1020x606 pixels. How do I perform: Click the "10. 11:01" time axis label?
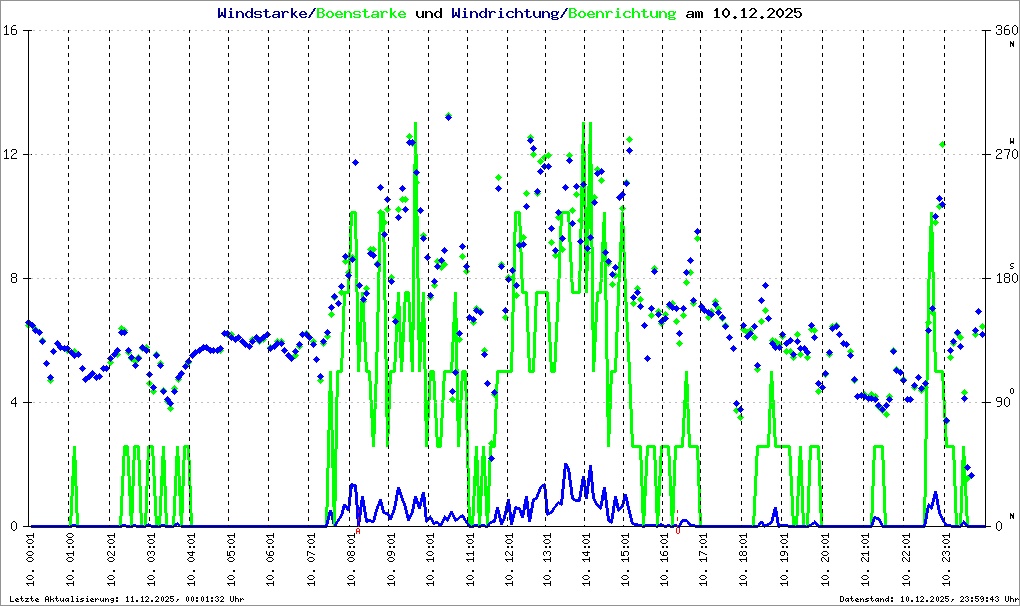[x=469, y=558]
